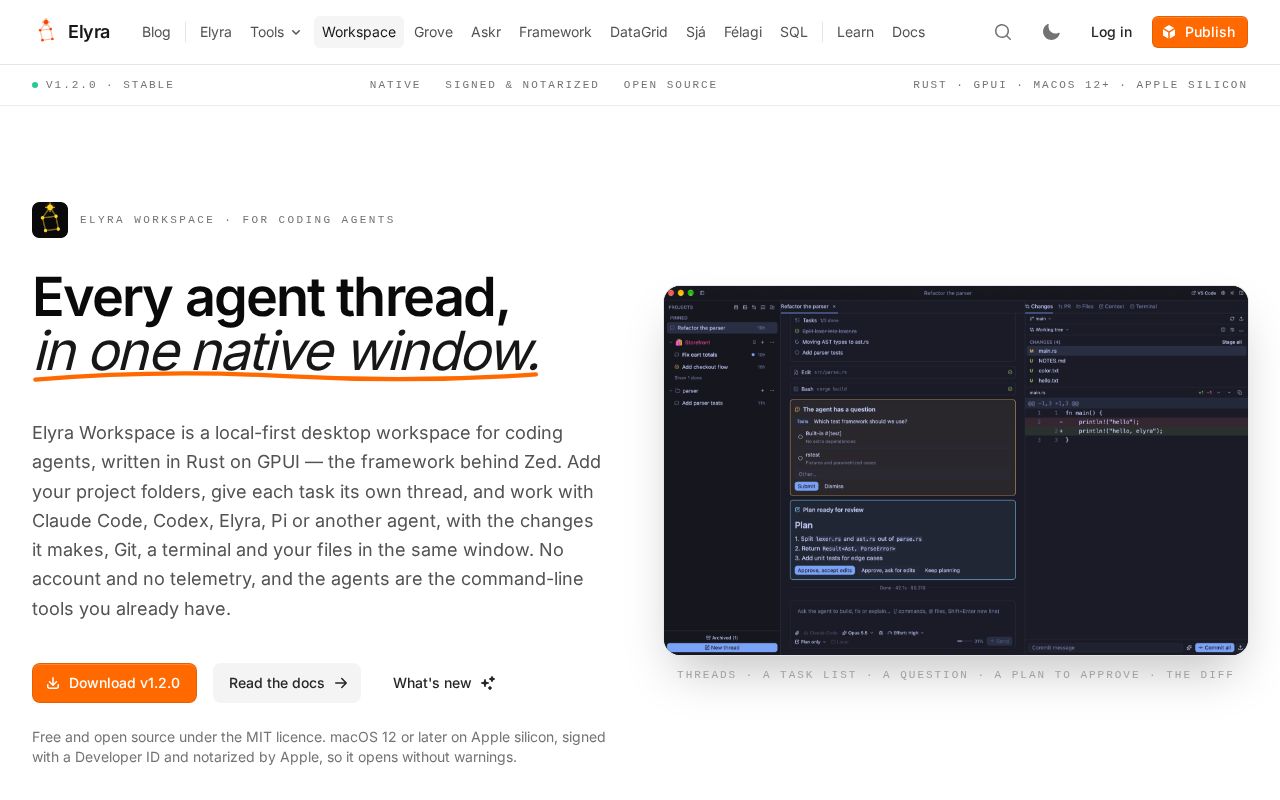Open the Askr navigation item
The width and height of the screenshot is (1280, 800).
[x=486, y=32]
